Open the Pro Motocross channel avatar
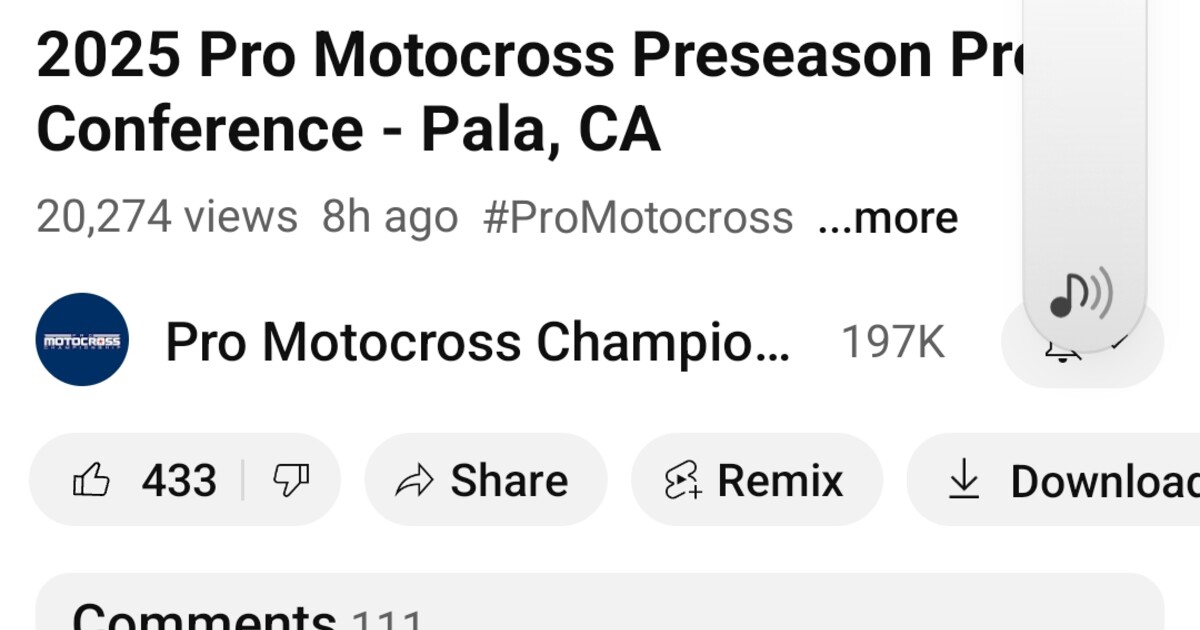Viewport: 1200px width, 630px height. point(82,339)
